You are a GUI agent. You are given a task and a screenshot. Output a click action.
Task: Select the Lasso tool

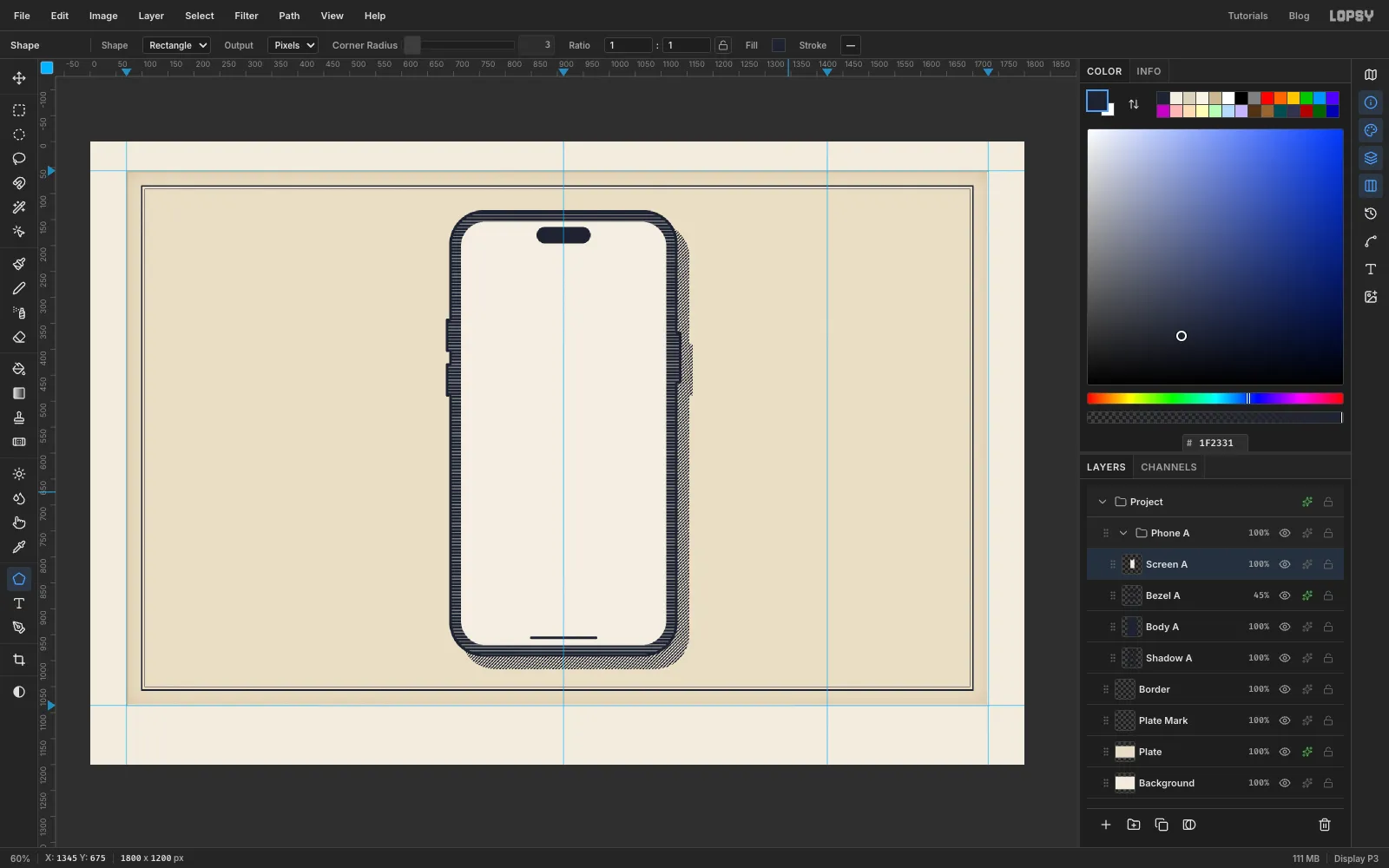19,159
